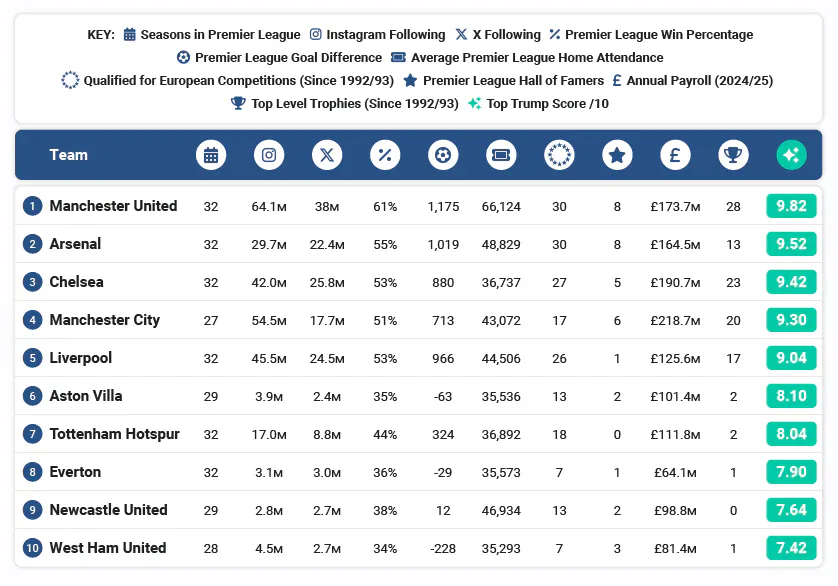Click the pound payroll header icon
The width and height of the screenshot is (838, 586).
(675, 155)
